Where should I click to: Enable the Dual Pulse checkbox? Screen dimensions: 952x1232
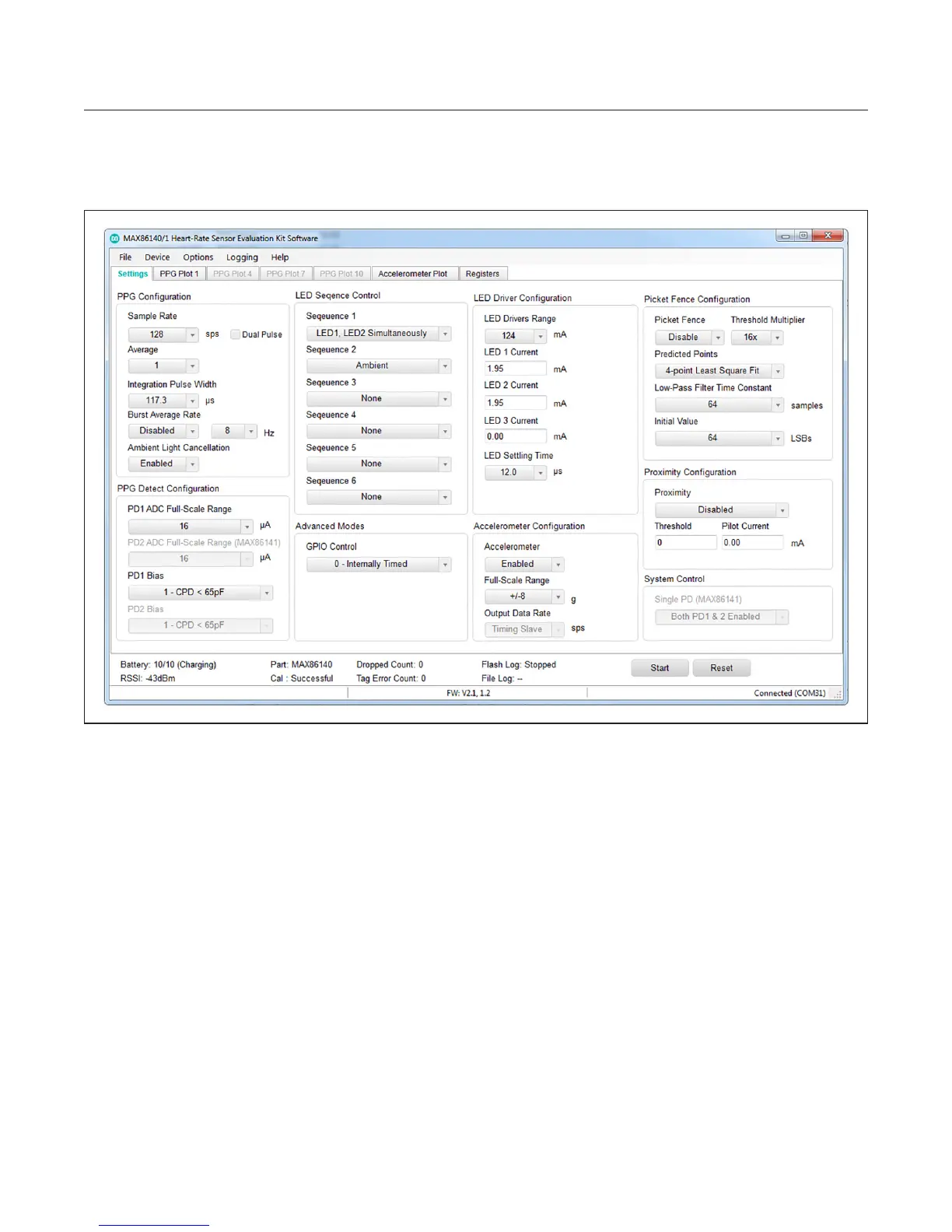pyautogui.click(x=235, y=334)
